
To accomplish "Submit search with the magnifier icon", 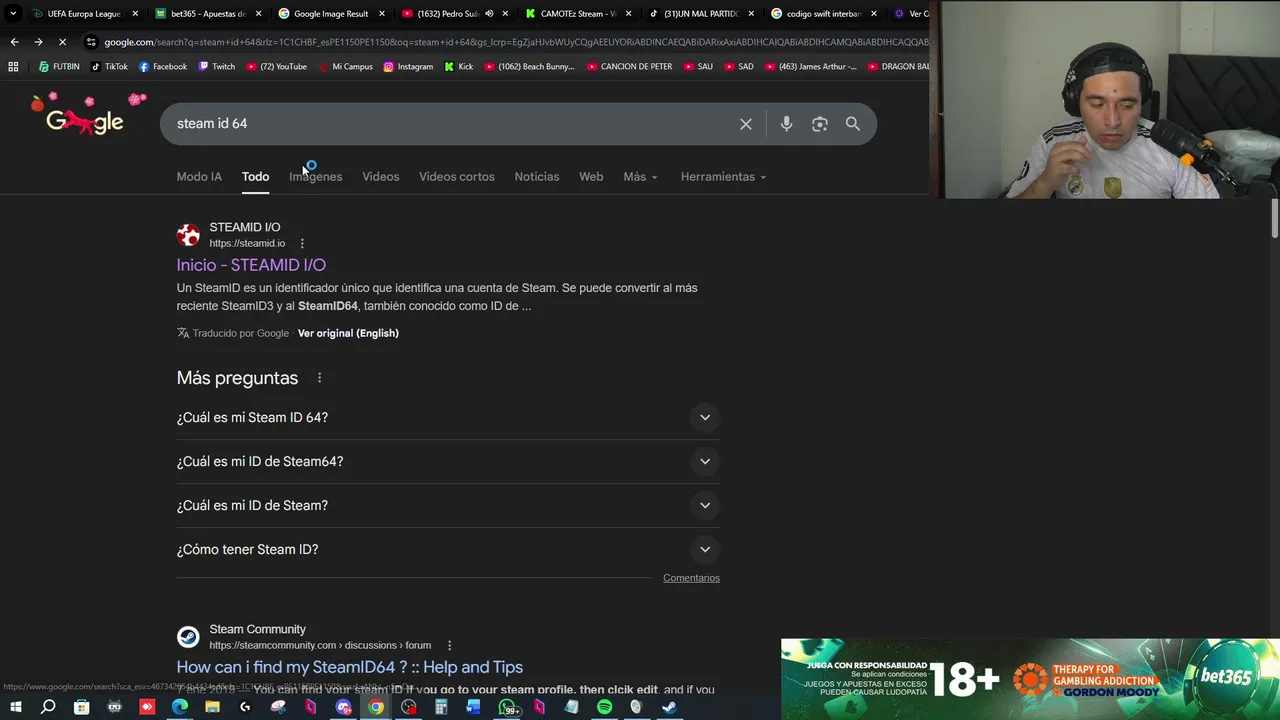I will pos(853,124).
